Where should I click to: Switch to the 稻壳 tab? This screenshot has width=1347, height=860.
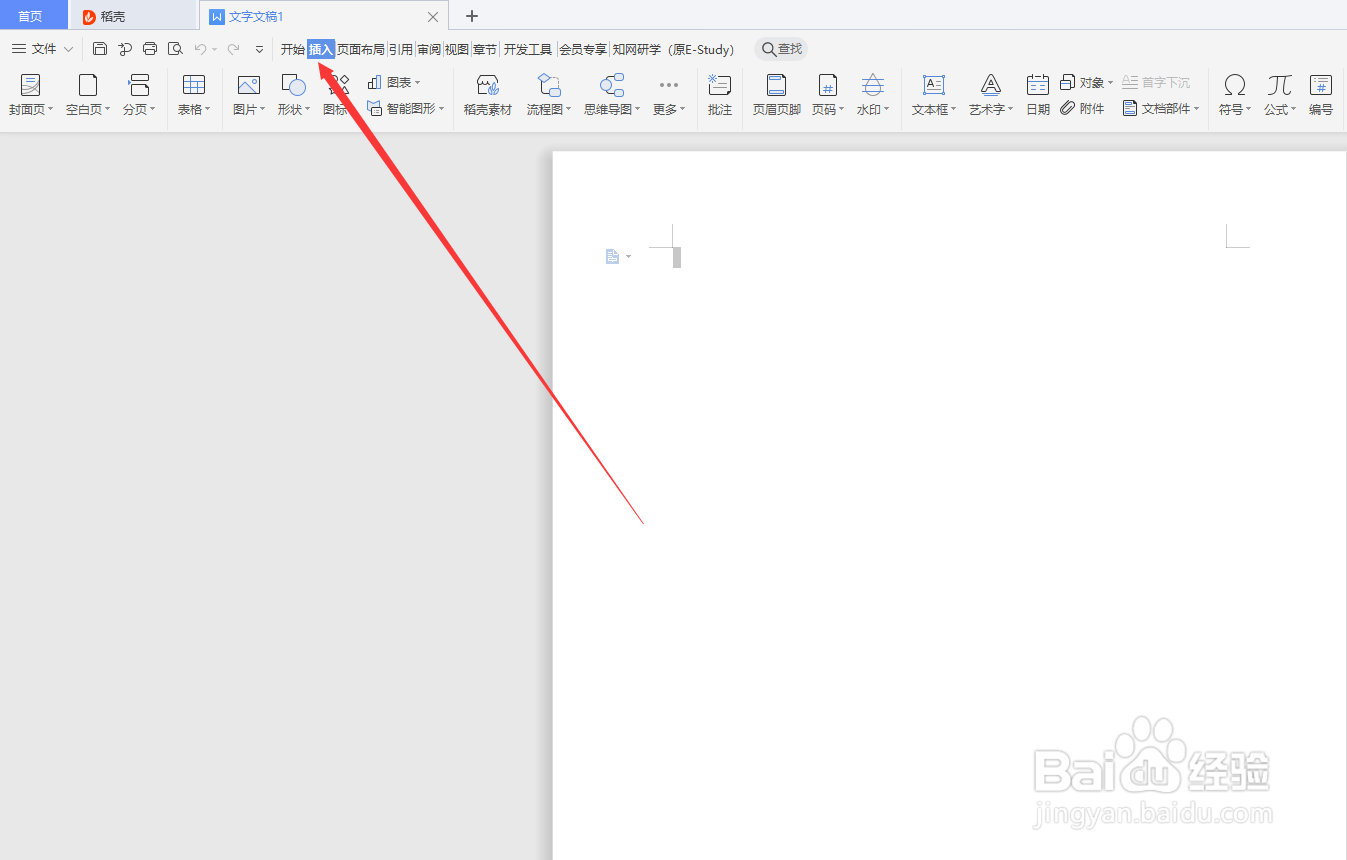pos(134,16)
